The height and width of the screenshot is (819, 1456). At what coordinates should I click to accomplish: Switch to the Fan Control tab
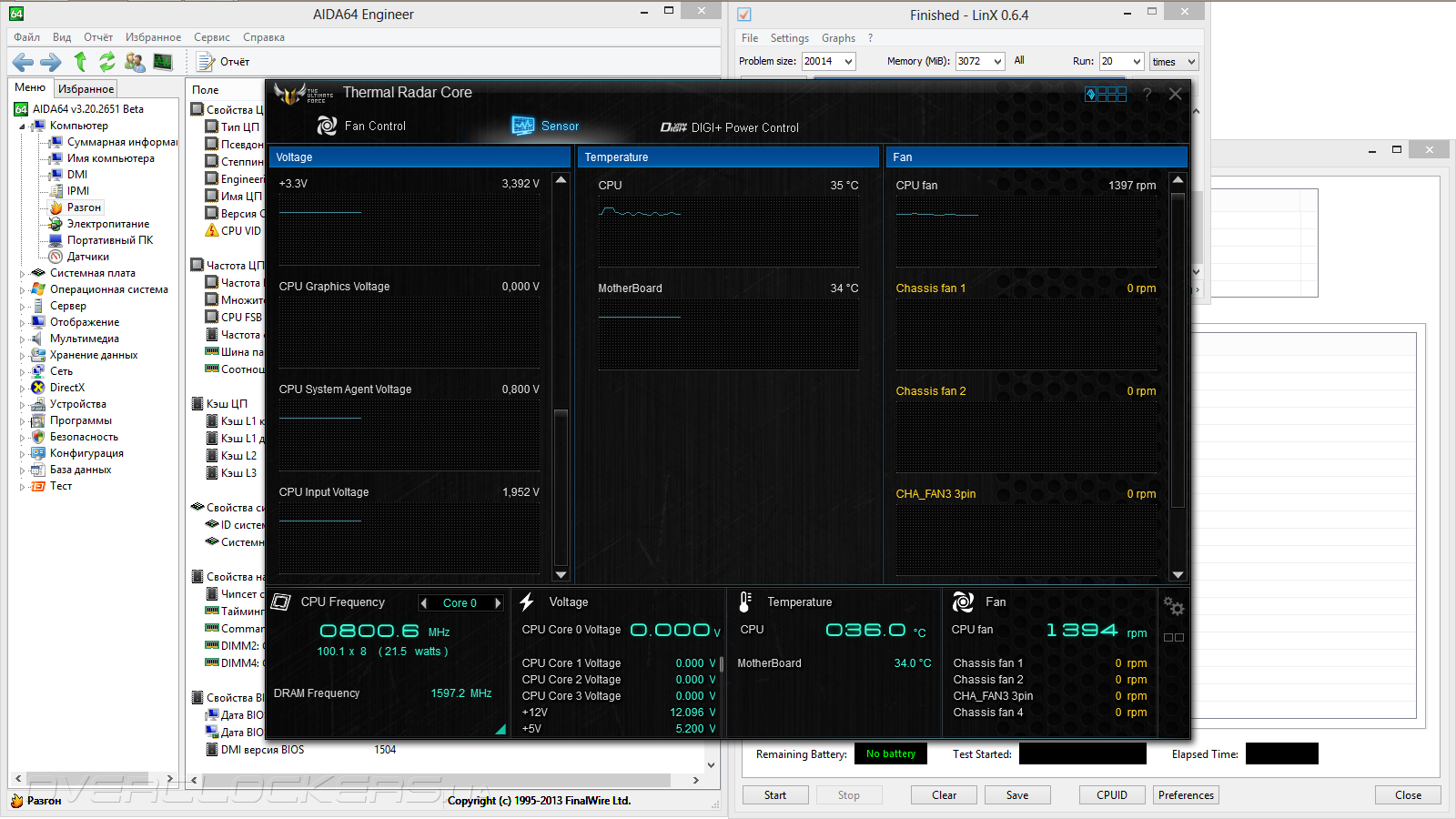362,126
